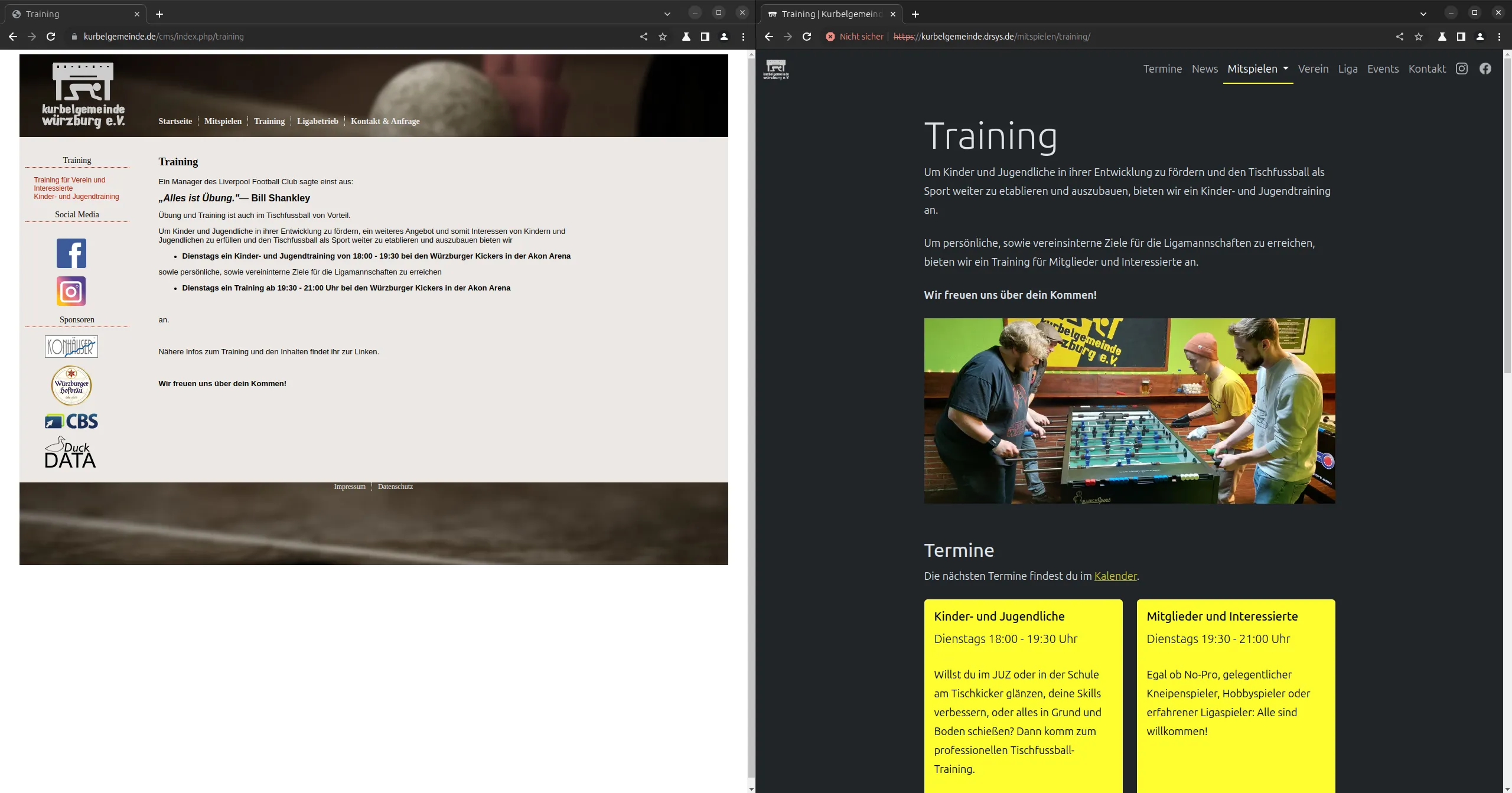
Task: Open Instagram icon in left site sidebar
Action: coord(71,291)
